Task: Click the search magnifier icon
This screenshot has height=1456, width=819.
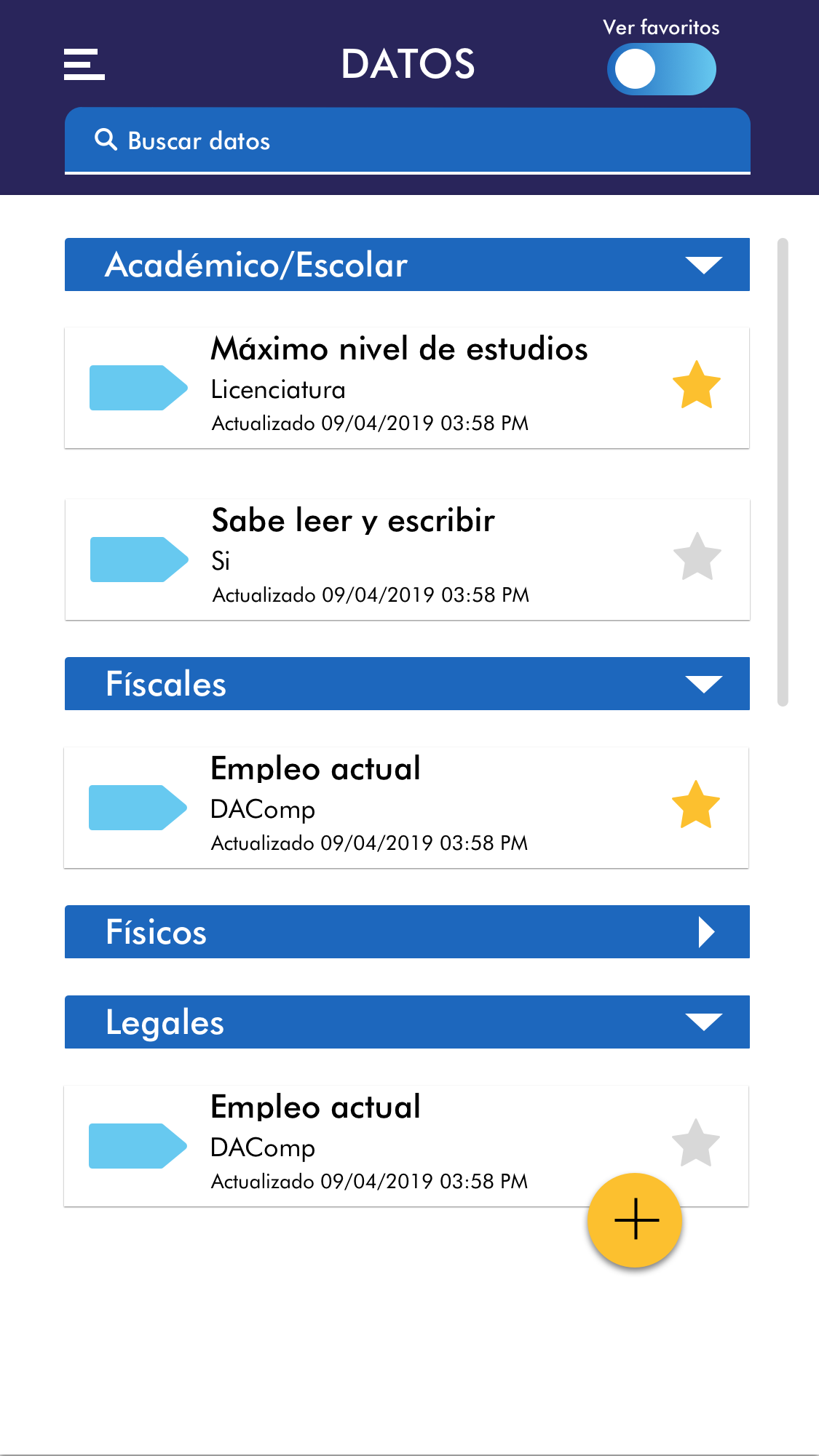Action: pos(106,140)
